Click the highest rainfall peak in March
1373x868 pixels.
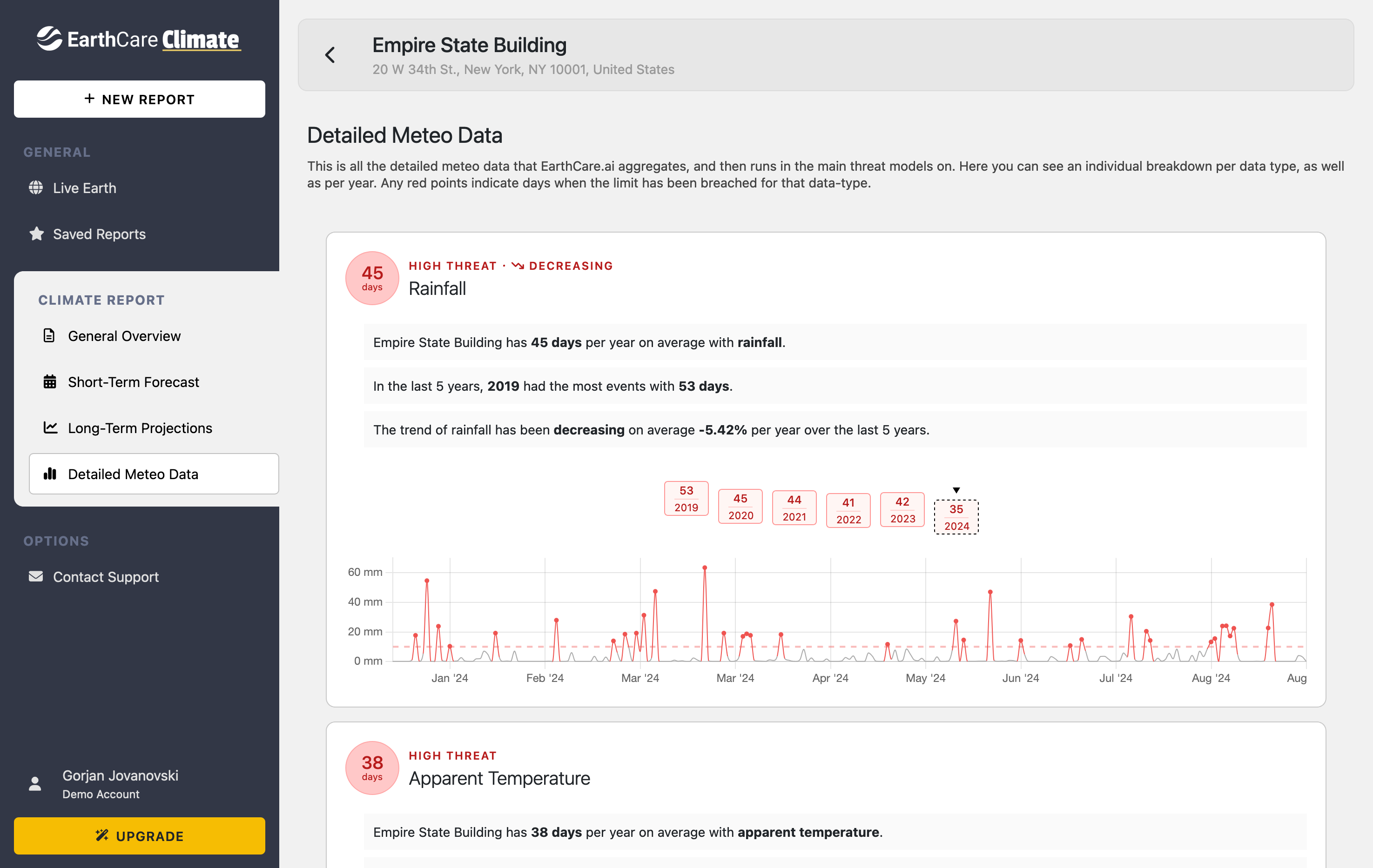pos(705,568)
